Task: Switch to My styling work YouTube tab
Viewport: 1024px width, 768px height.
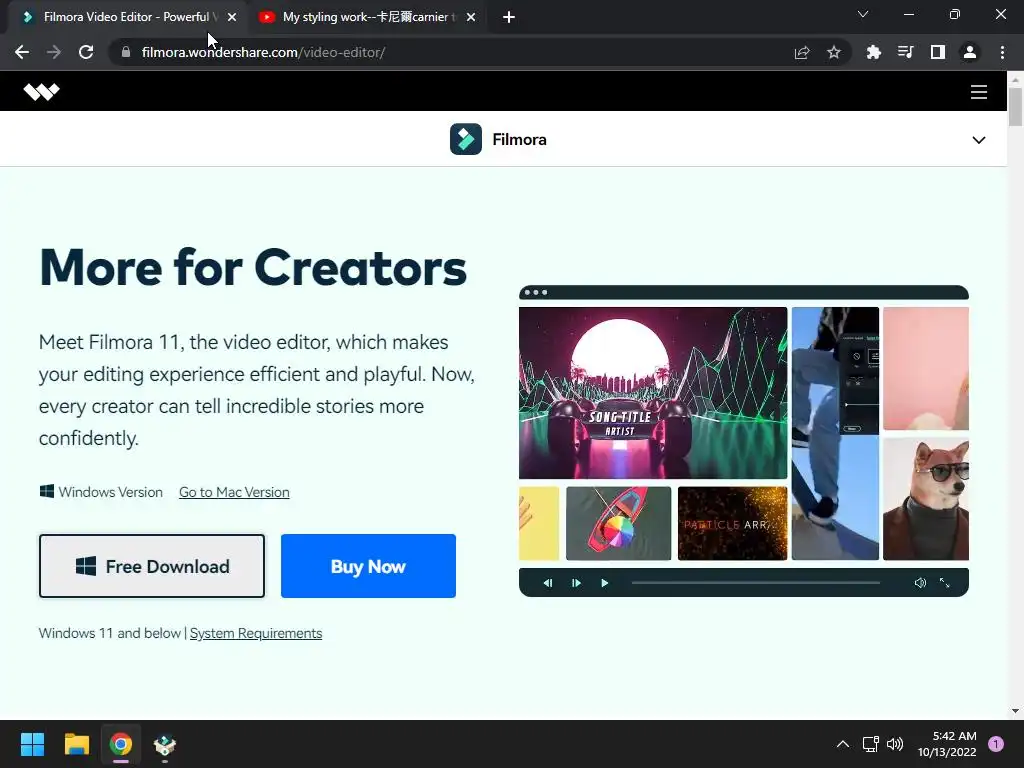Action: point(370,17)
